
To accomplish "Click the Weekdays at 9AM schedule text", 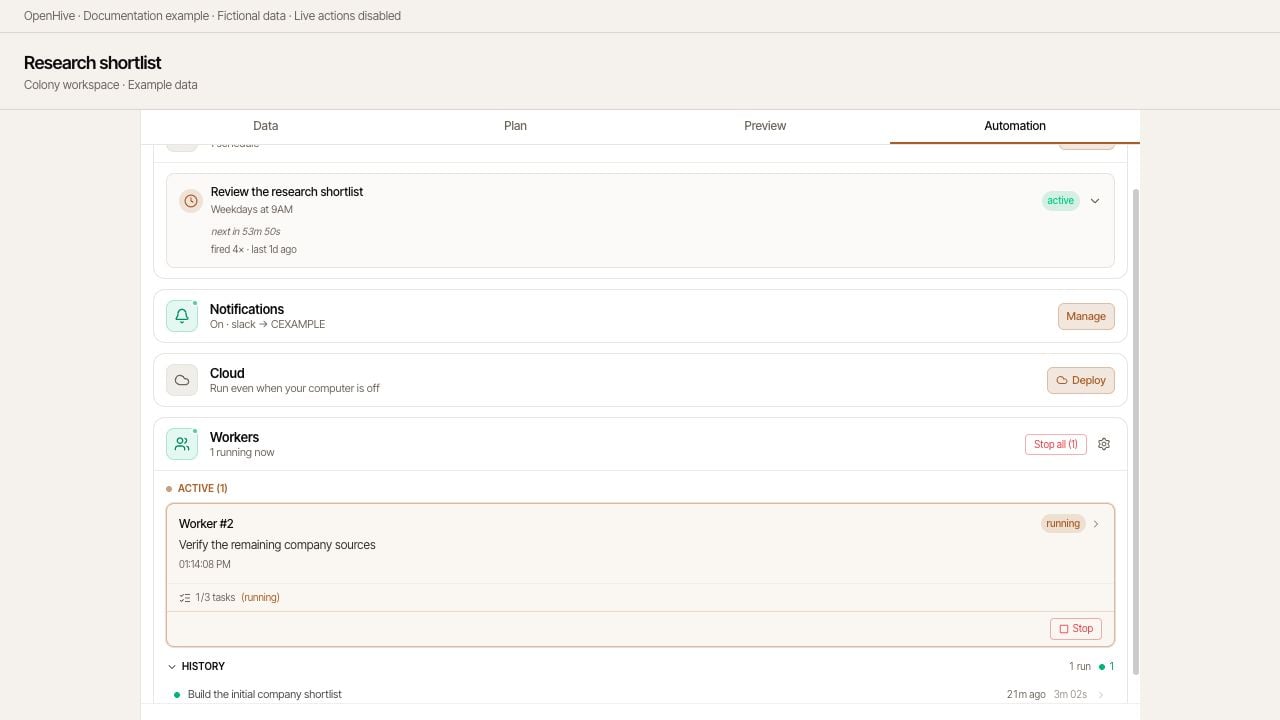I will point(252,210).
